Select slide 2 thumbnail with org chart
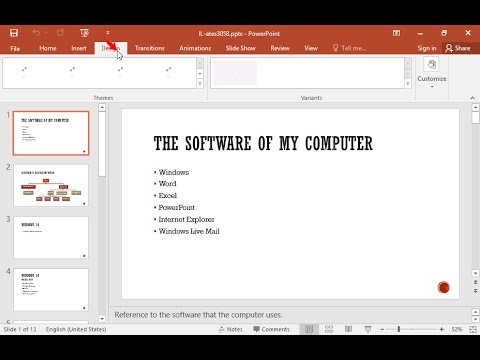Viewport: 480px width, 360px height. (51, 185)
